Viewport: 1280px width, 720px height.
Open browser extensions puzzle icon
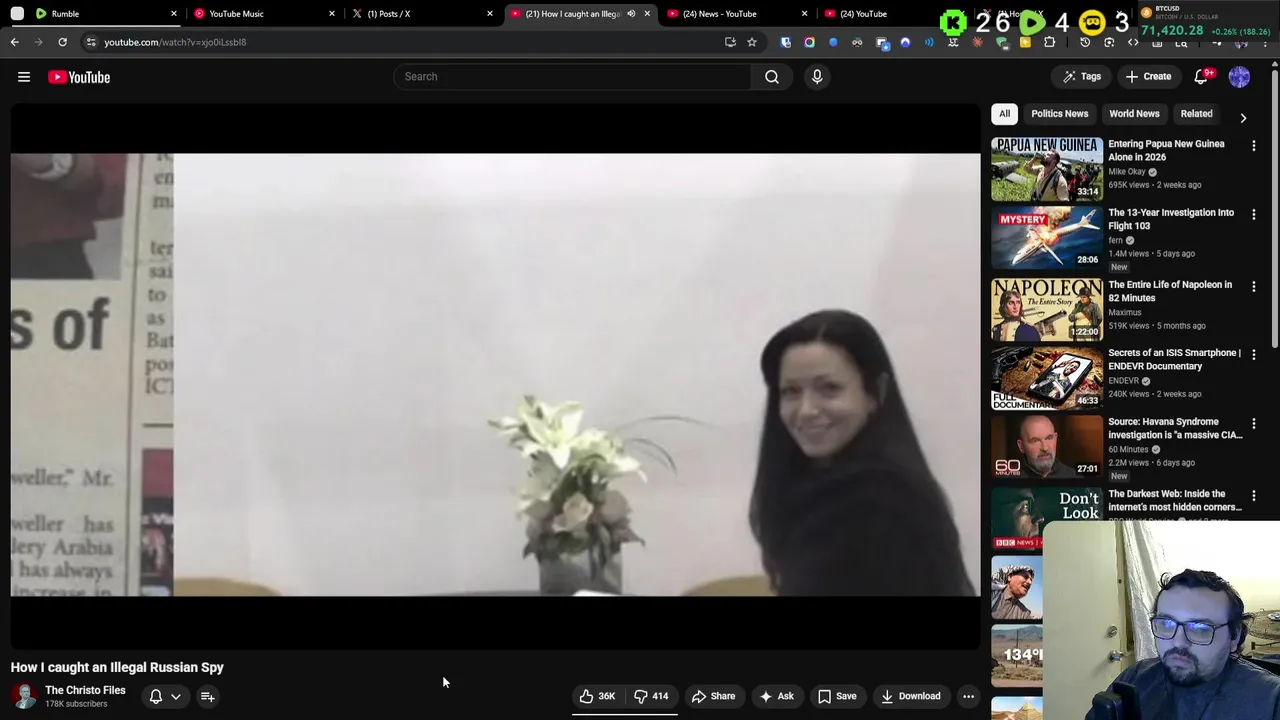(x=1049, y=42)
